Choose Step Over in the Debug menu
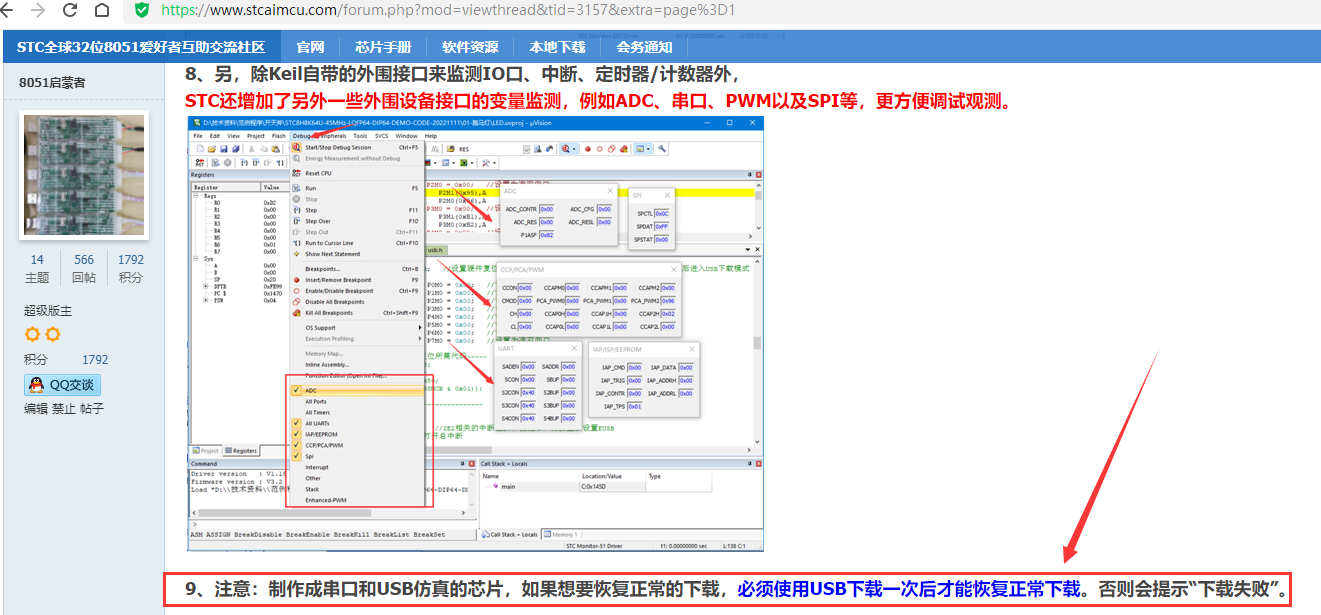1321x615 pixels. (x=357, y=221)
